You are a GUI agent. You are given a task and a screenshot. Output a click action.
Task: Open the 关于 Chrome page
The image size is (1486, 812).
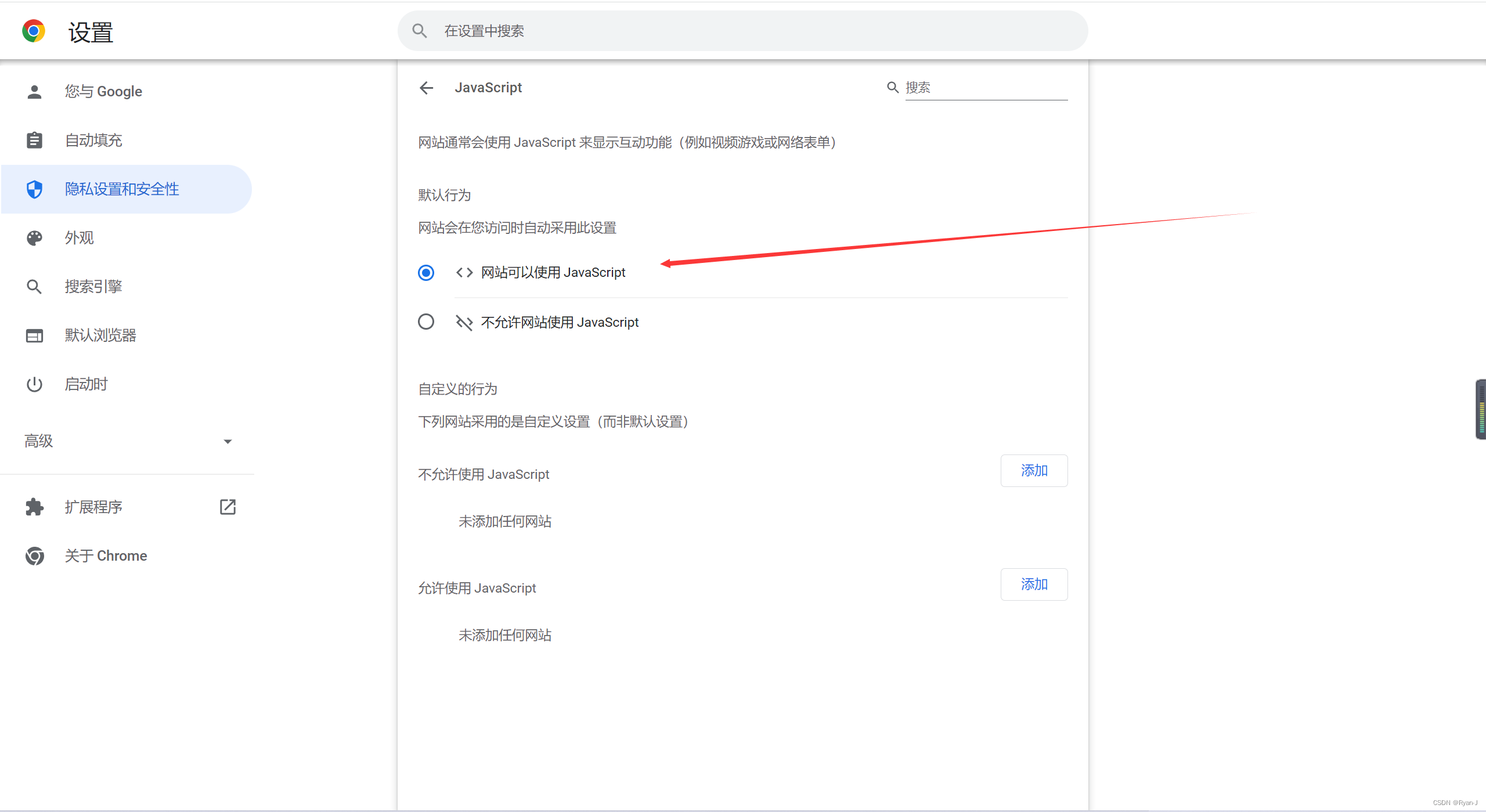[x=127, y=556]
